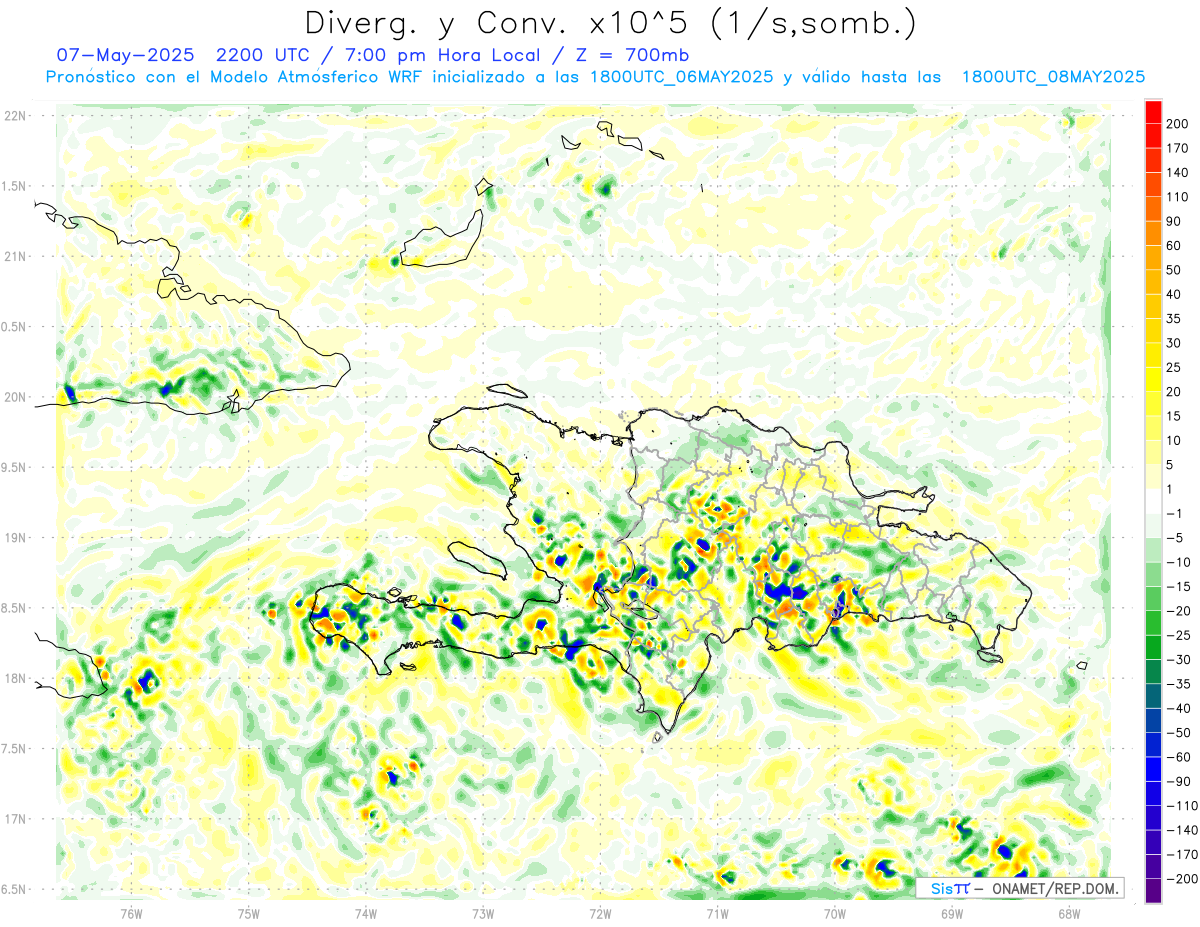Screen dimensions: 1200x927
Task: Pick the red swatch above the 200 label
Action: [x=1153, y=112]
